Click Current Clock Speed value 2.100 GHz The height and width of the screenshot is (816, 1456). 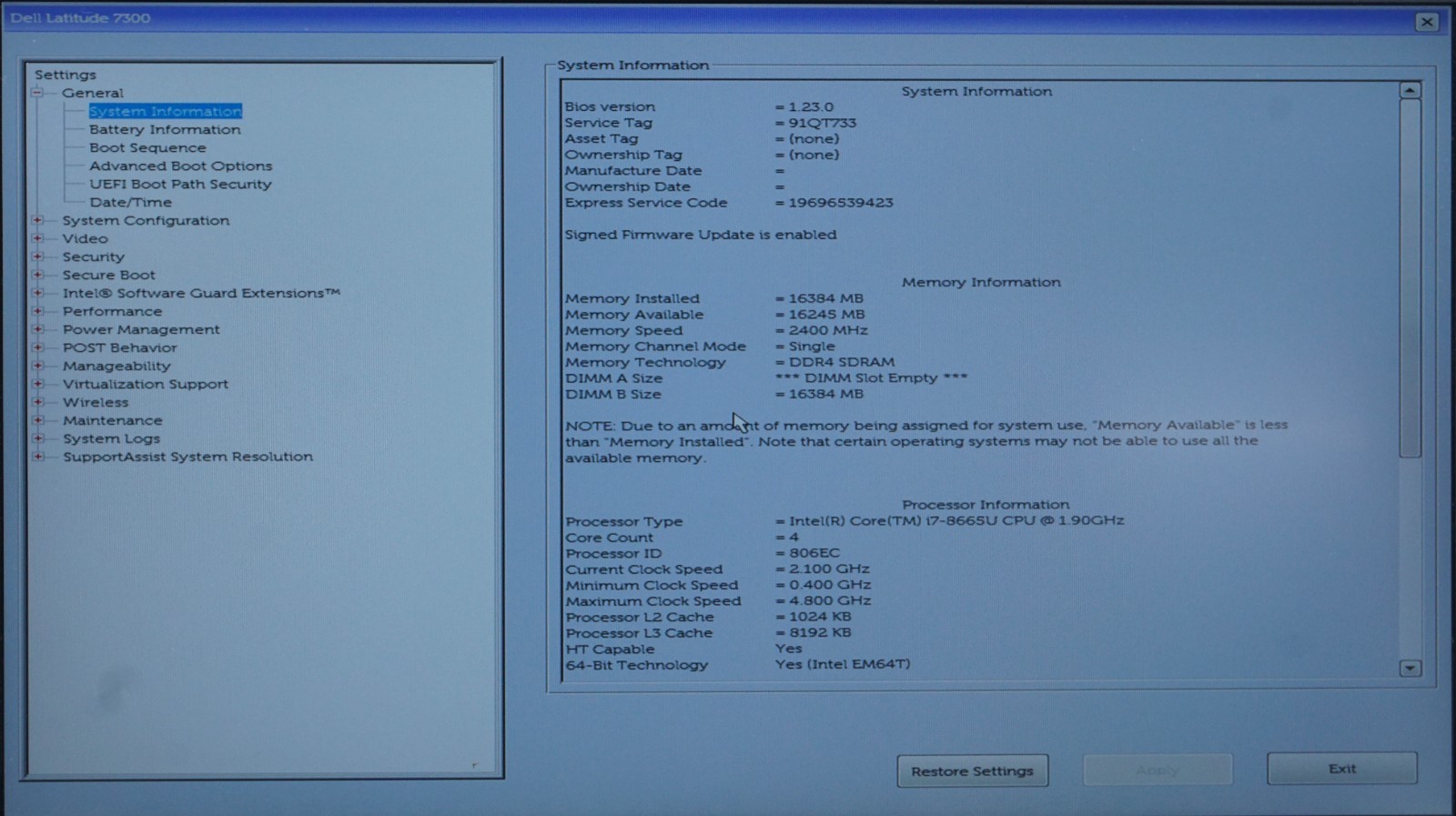[x=828, y=569]
